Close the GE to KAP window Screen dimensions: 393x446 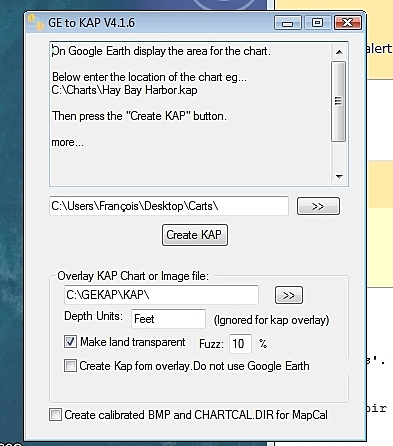[x=347, y=23]
